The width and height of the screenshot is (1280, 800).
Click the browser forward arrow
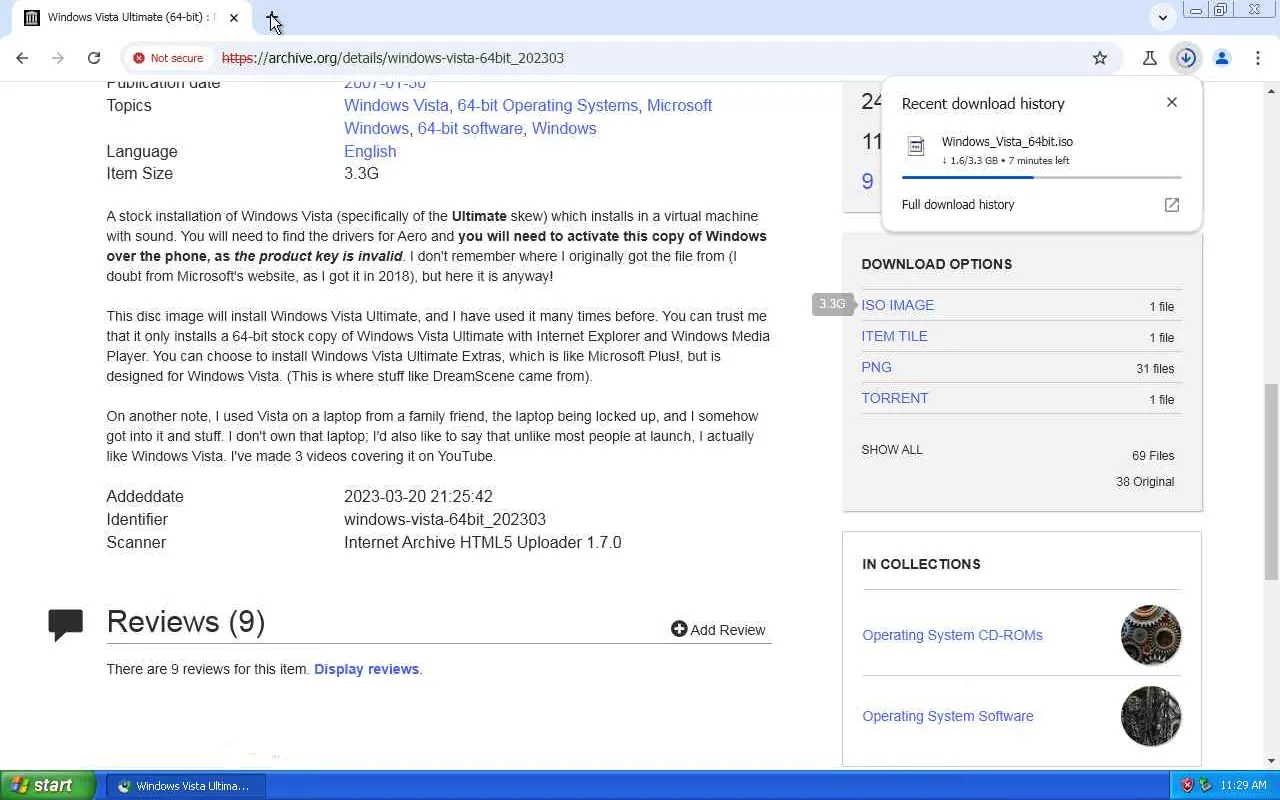coord(58,58)
